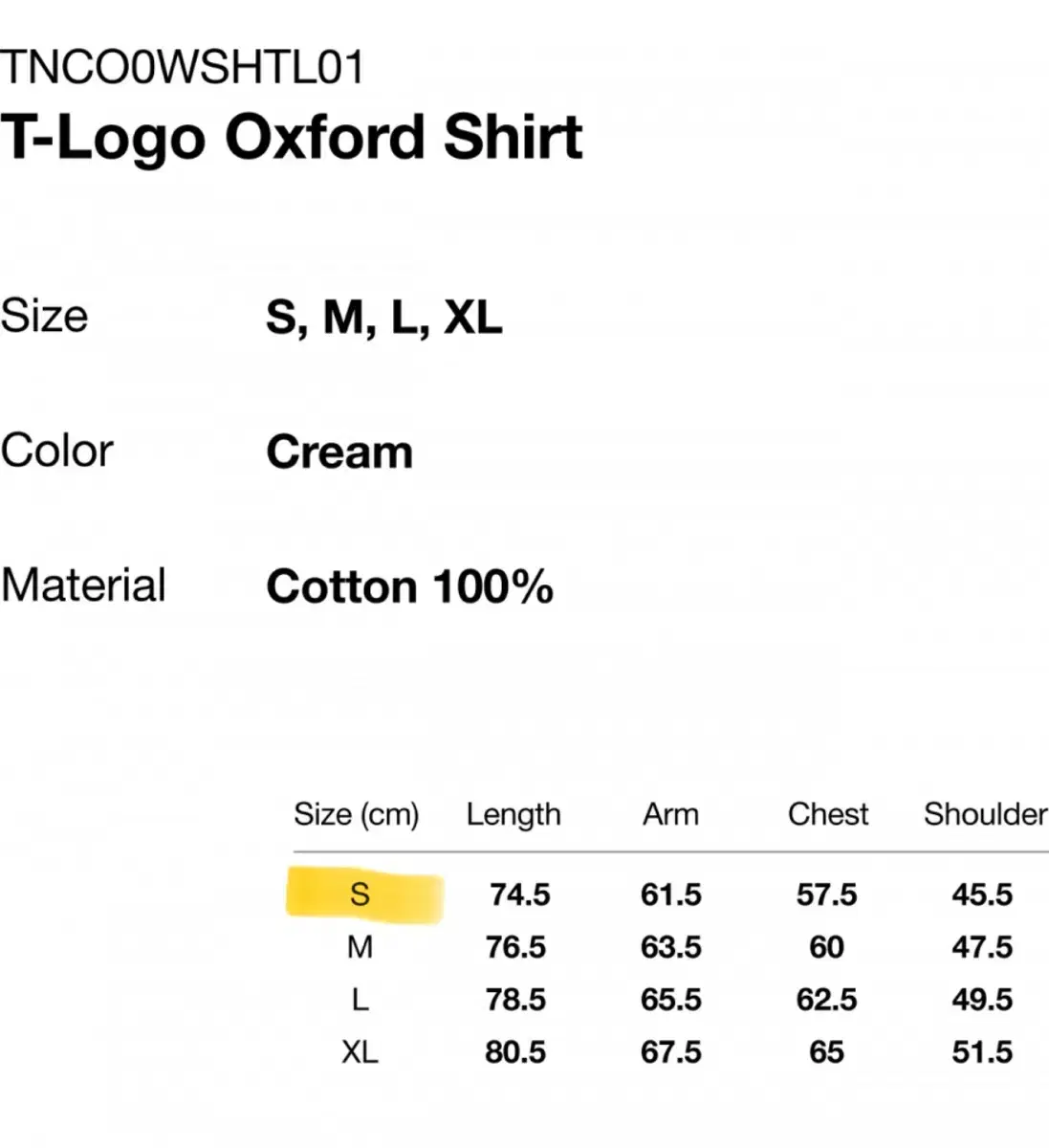Select the T-Logo Oxford Shirt title
The height and width of the screenshot is (1148, 1049).
tap(292, 137)
